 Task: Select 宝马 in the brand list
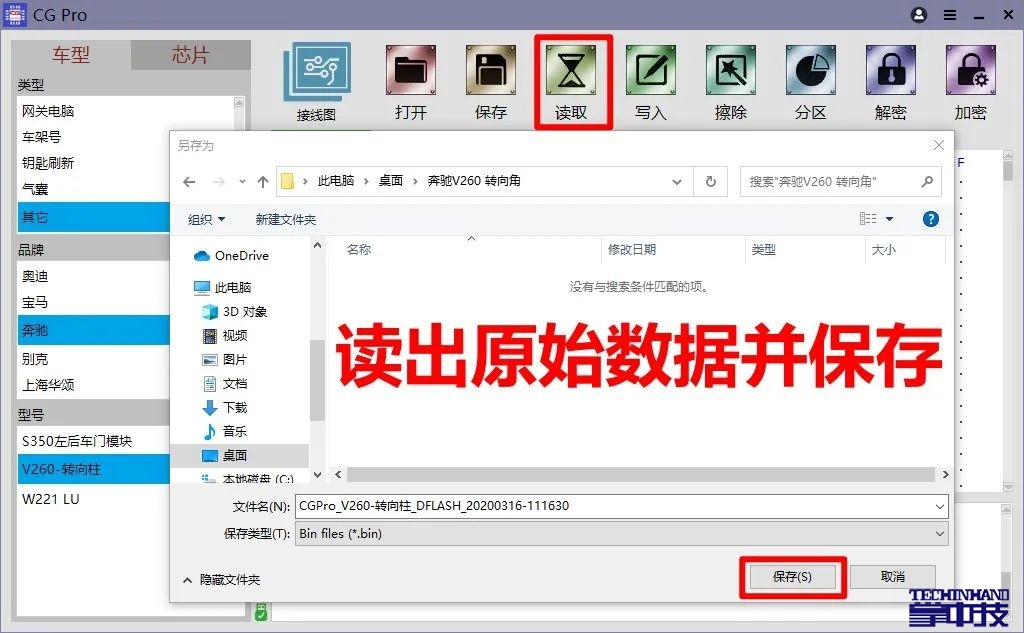pos(36,302)
